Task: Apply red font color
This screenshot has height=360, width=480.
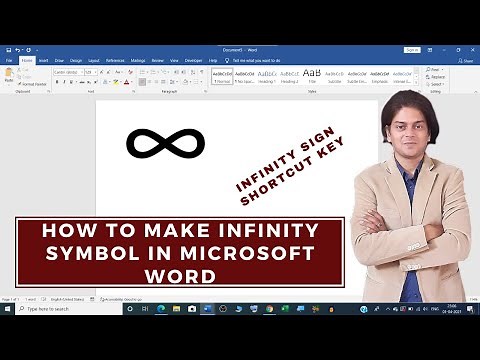Action: (x=126, y=82)
